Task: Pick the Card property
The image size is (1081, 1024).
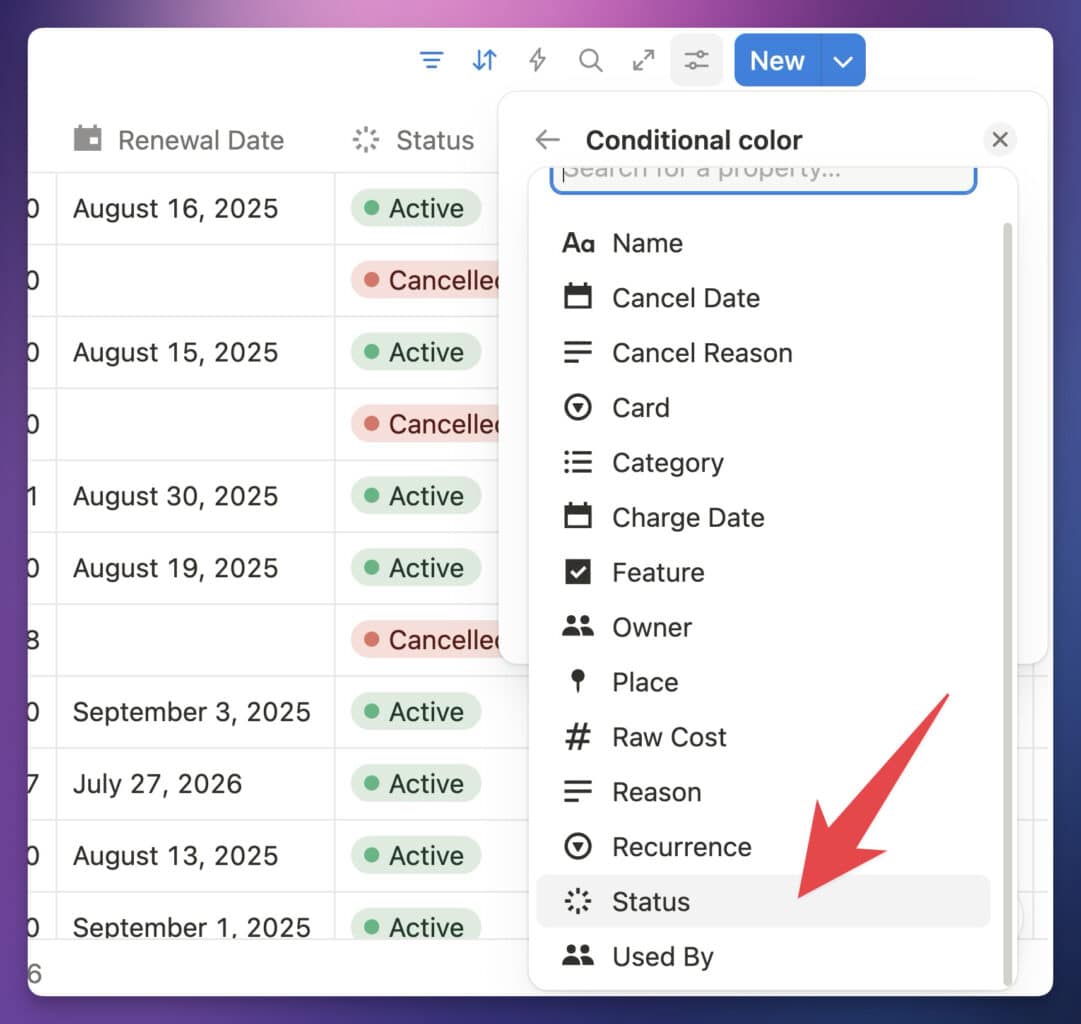Action: pyautogui.click(x=763, y=408)
